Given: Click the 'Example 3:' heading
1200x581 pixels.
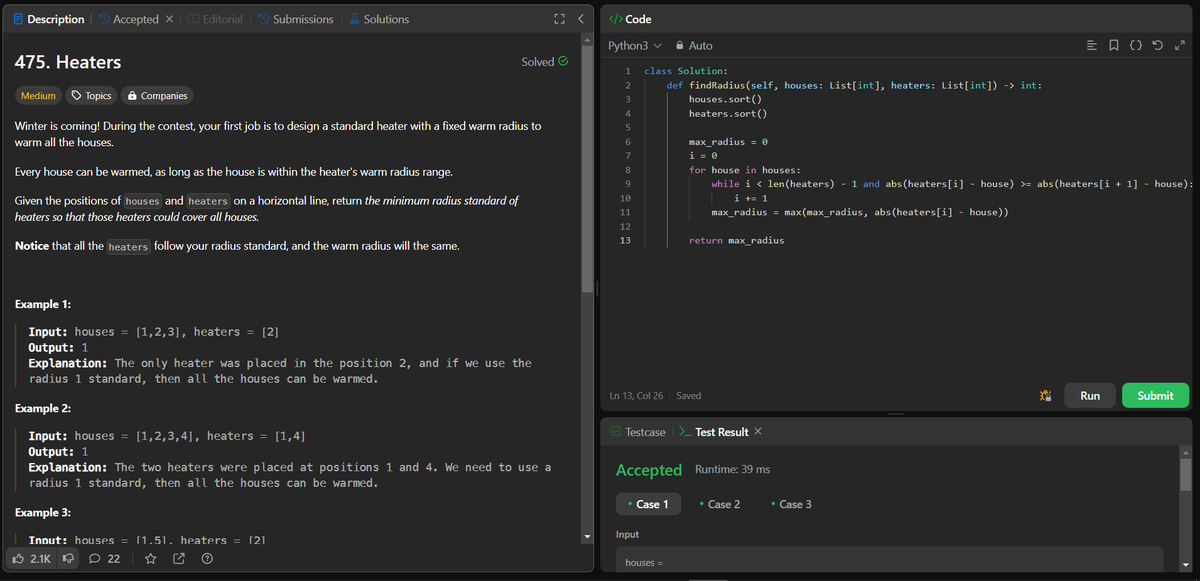Looking at the screenshot, I should [43, 513].
